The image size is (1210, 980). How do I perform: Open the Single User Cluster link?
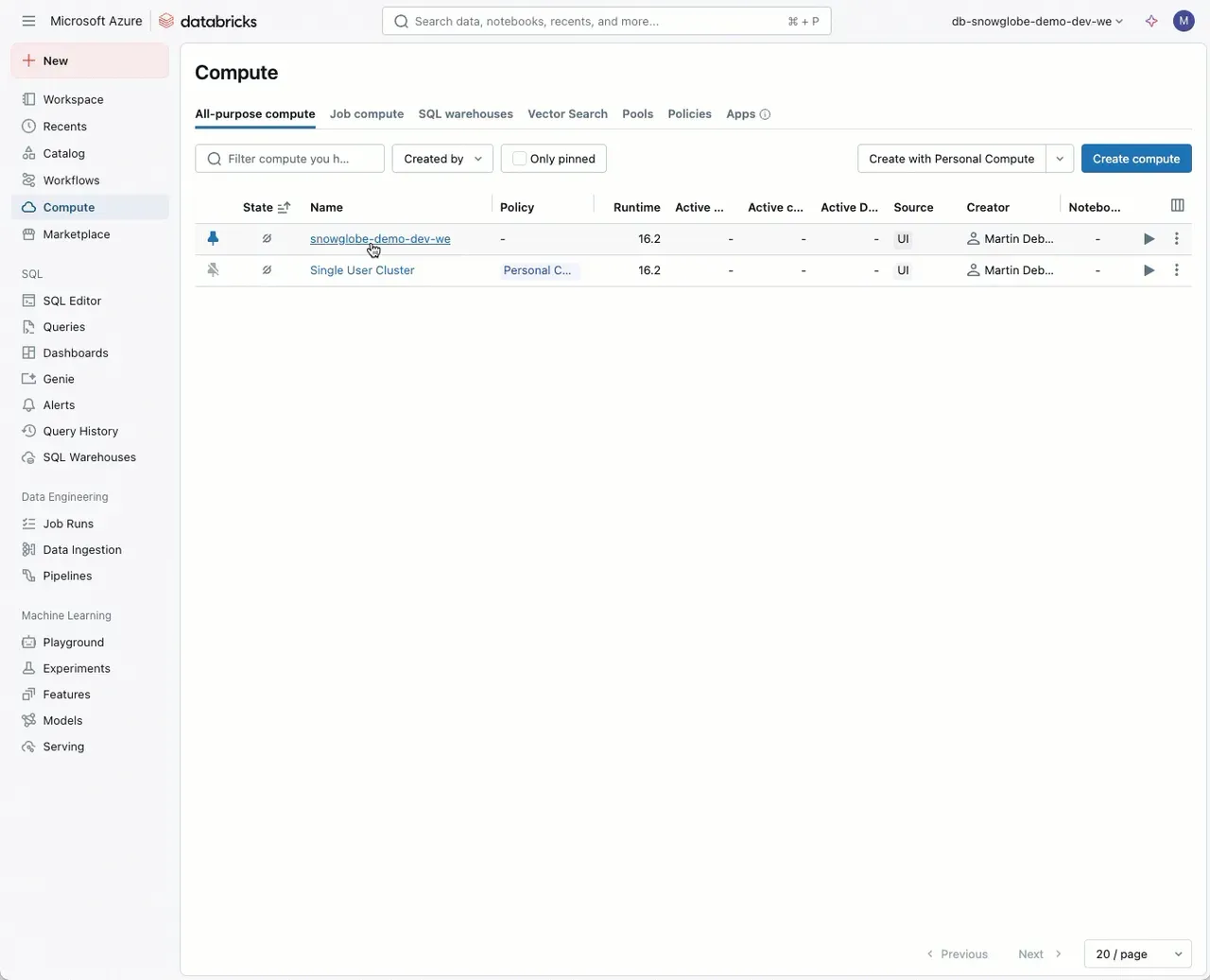click(362, 270)
